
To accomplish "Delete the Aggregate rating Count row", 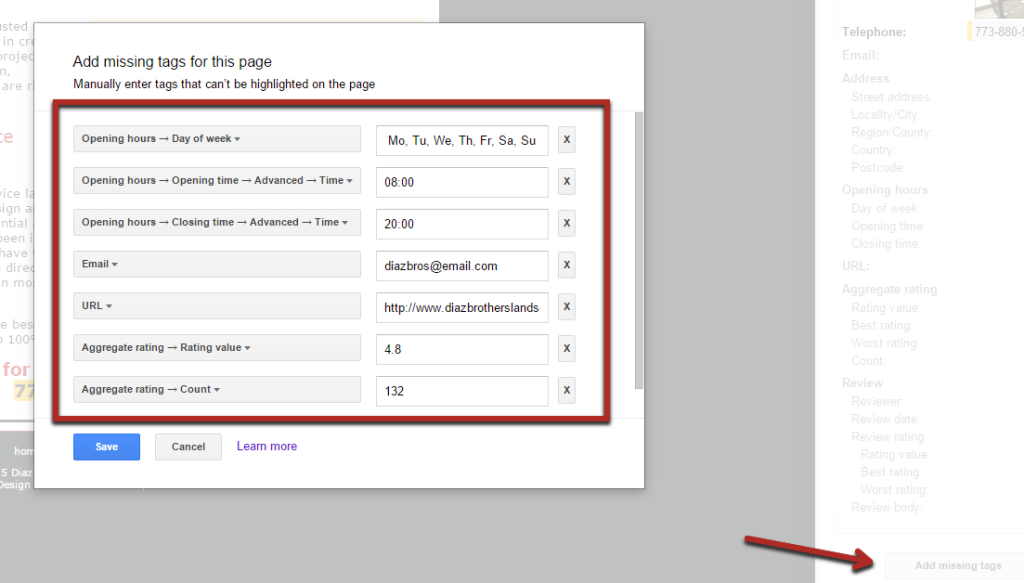I will pyautogui.click(x=566, y=390).
